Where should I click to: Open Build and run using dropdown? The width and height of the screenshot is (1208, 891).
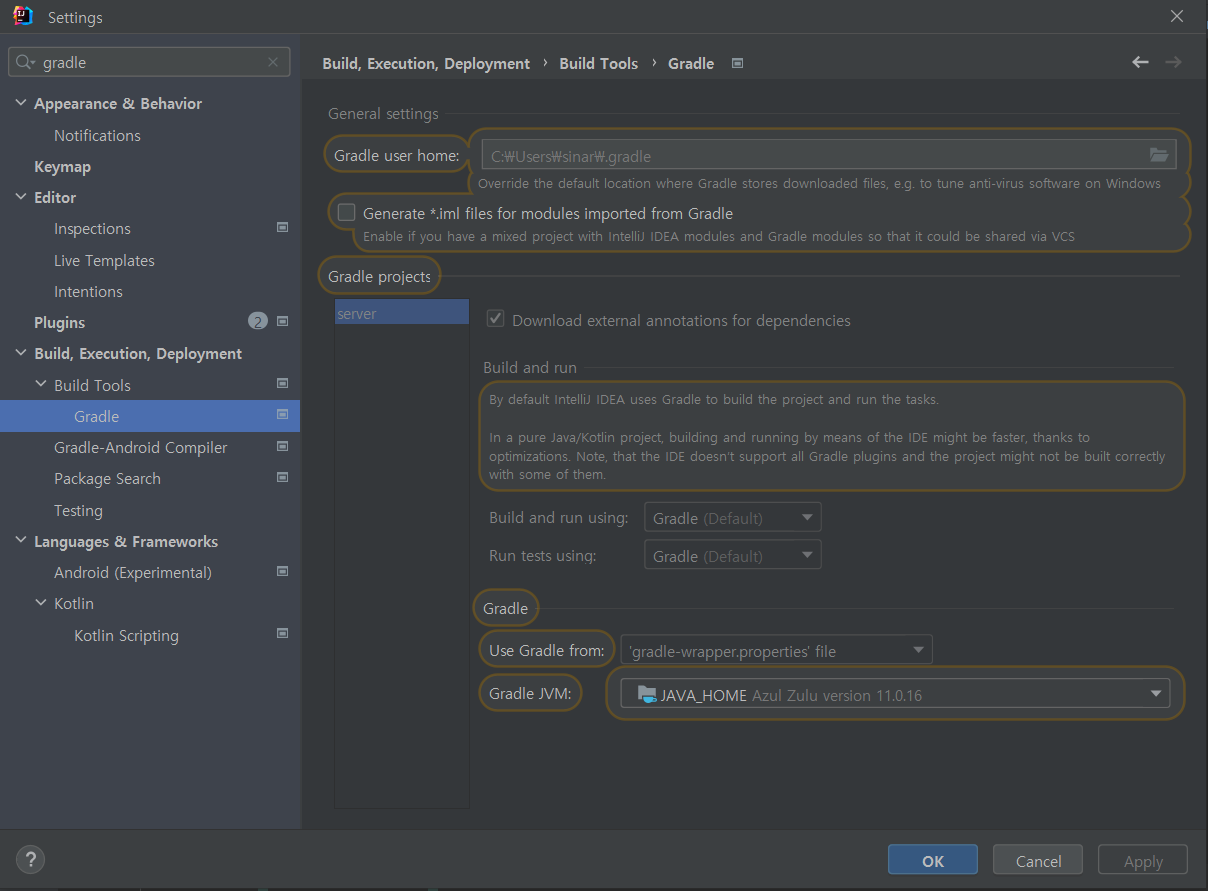pos(733,518)
